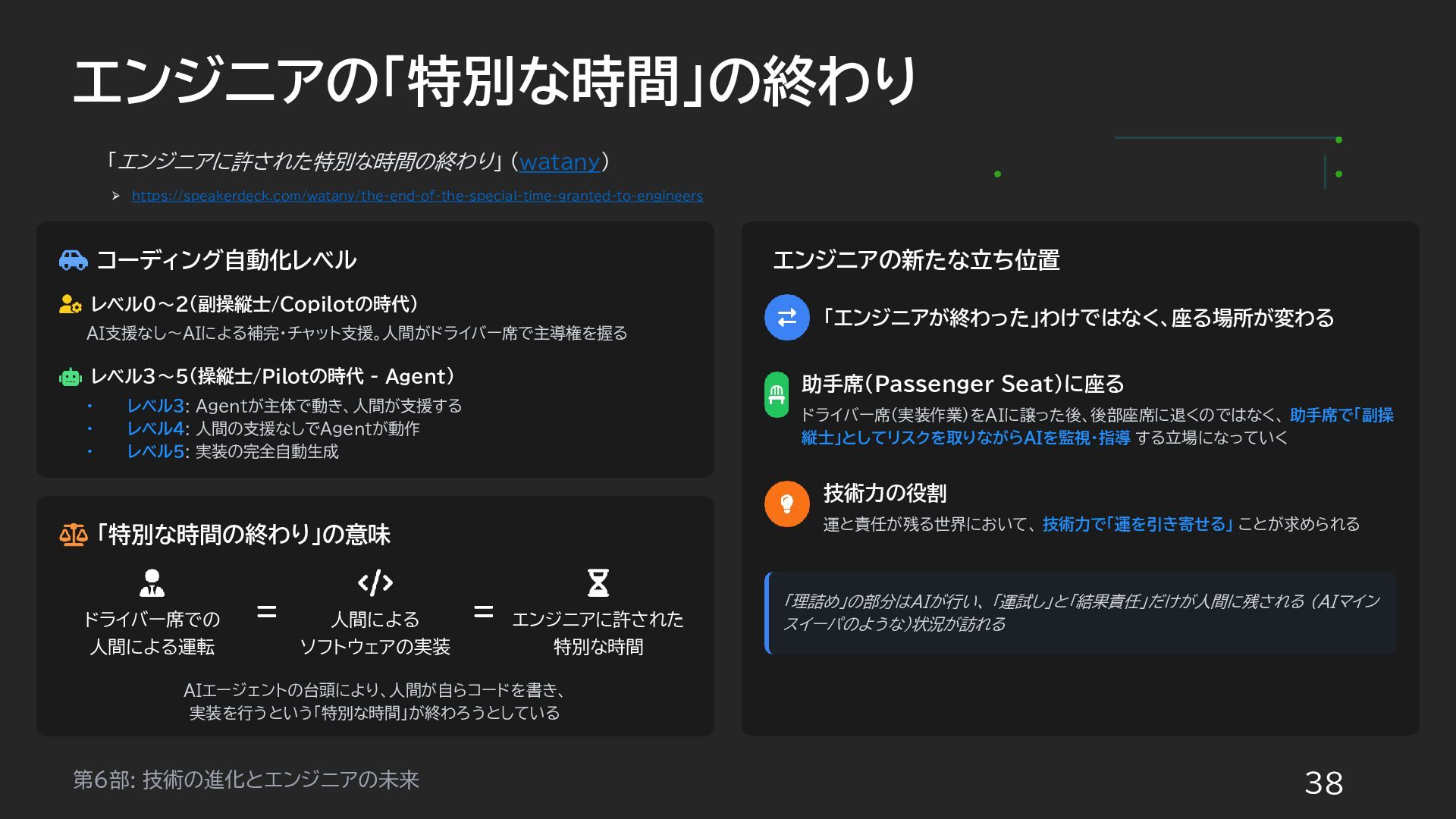The height and width of the screenshot is (819, 1456).
Task: Click the レベル4 highlighted label
Action: coord(155,428)
